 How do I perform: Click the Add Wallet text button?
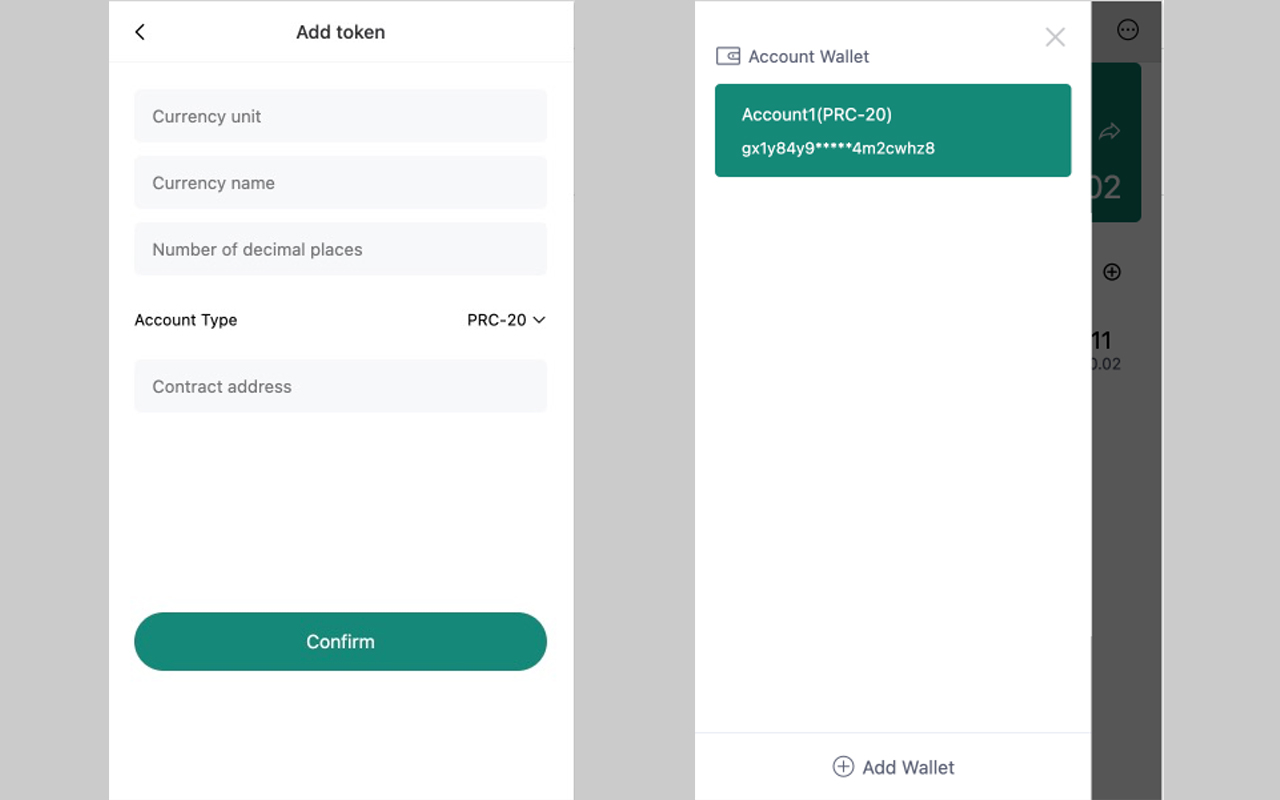[x=908, y=767]
